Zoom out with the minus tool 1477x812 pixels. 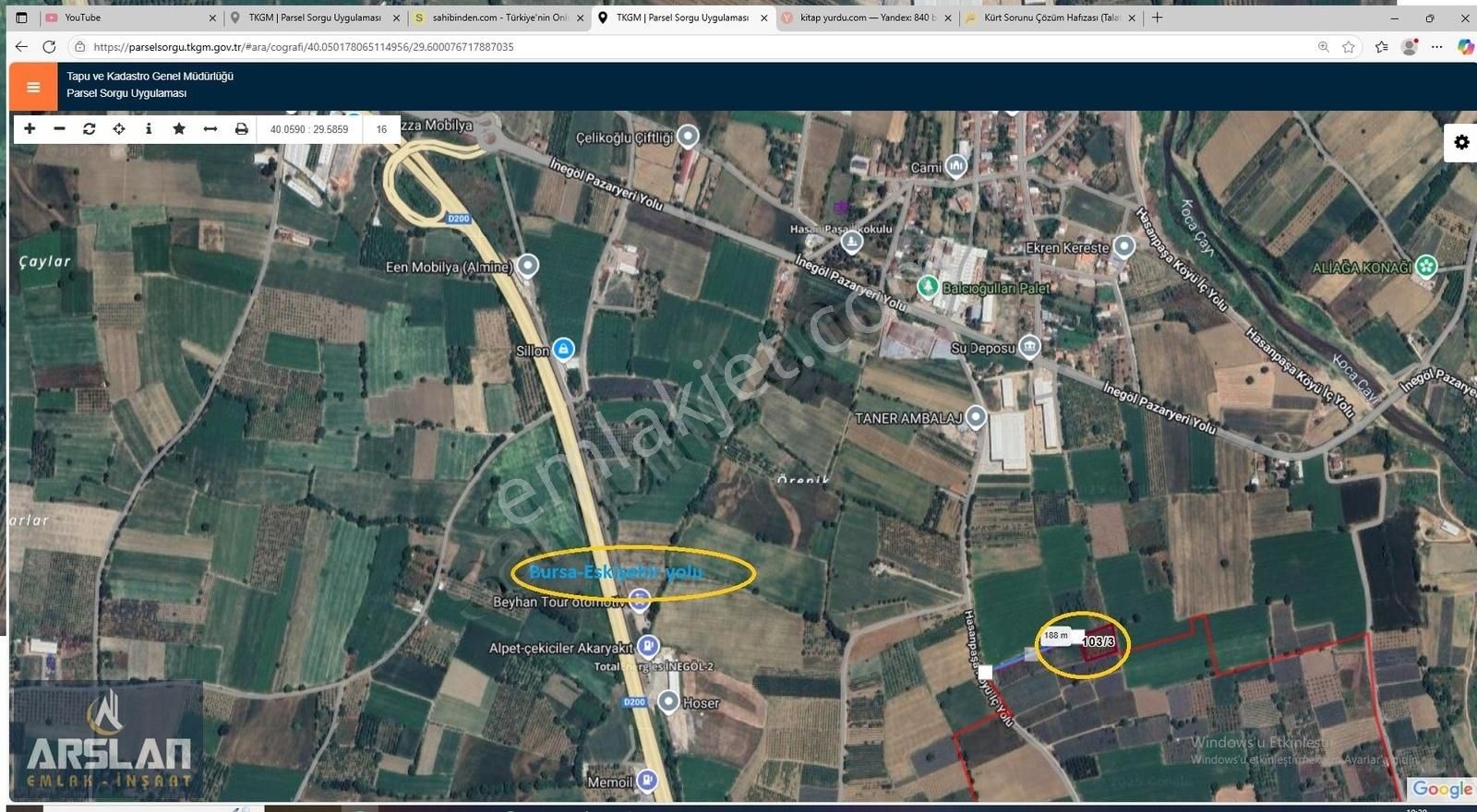pyautogui.click(x=59, y=129)
